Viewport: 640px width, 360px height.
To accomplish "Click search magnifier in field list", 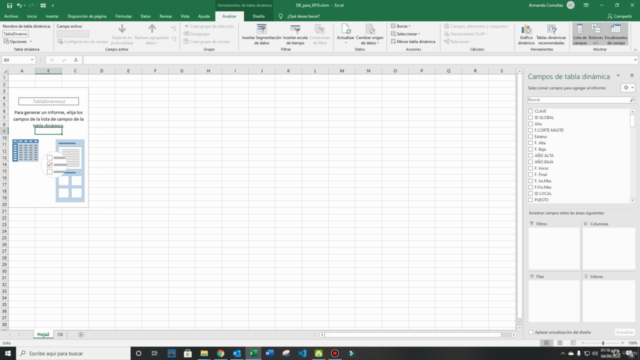I will [632, 100].
